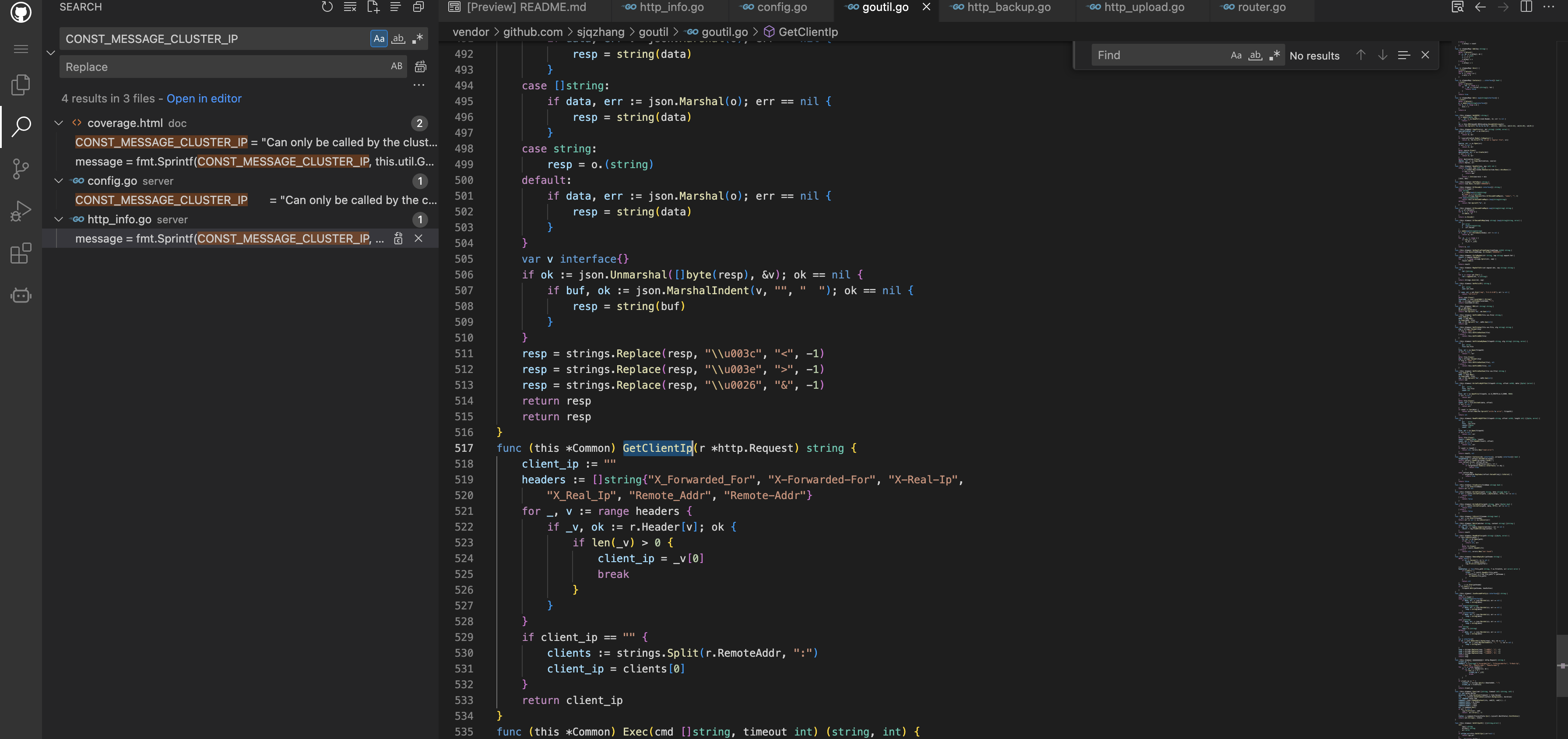Click the Replace input field
The image size is (1568, 739).
[x=225, y=67]
